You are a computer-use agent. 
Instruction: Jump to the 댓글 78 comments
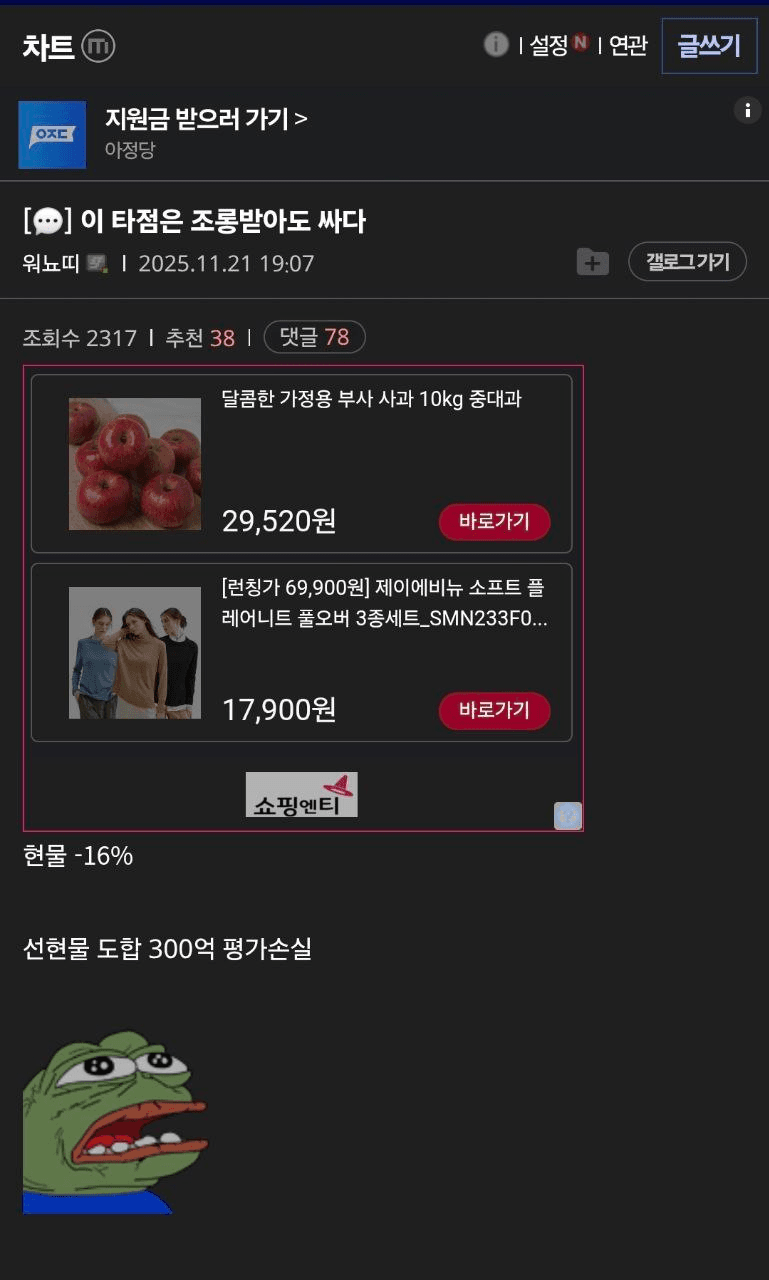pyautogui.click(x=314, y=338)
